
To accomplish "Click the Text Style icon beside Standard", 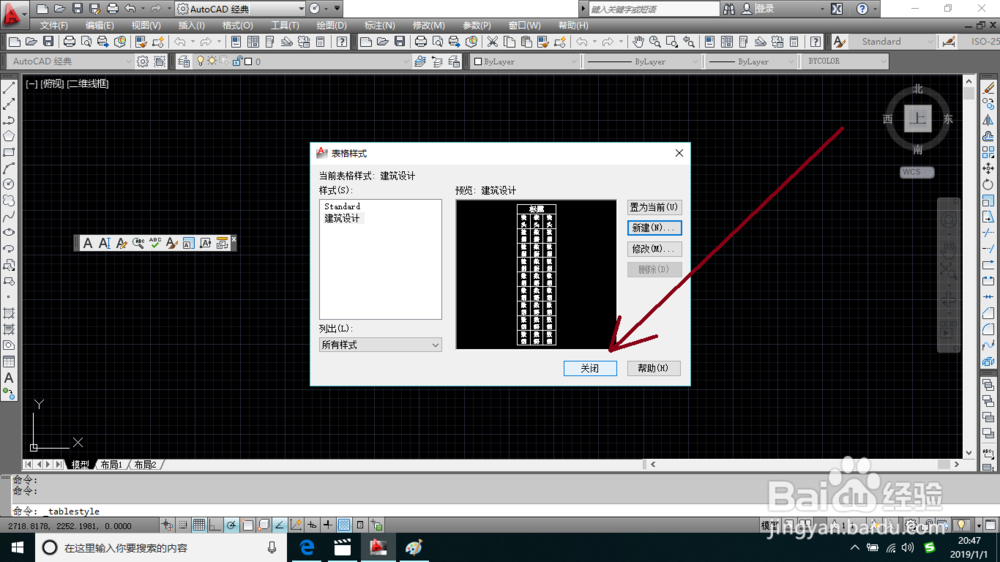I will [839, 41].
